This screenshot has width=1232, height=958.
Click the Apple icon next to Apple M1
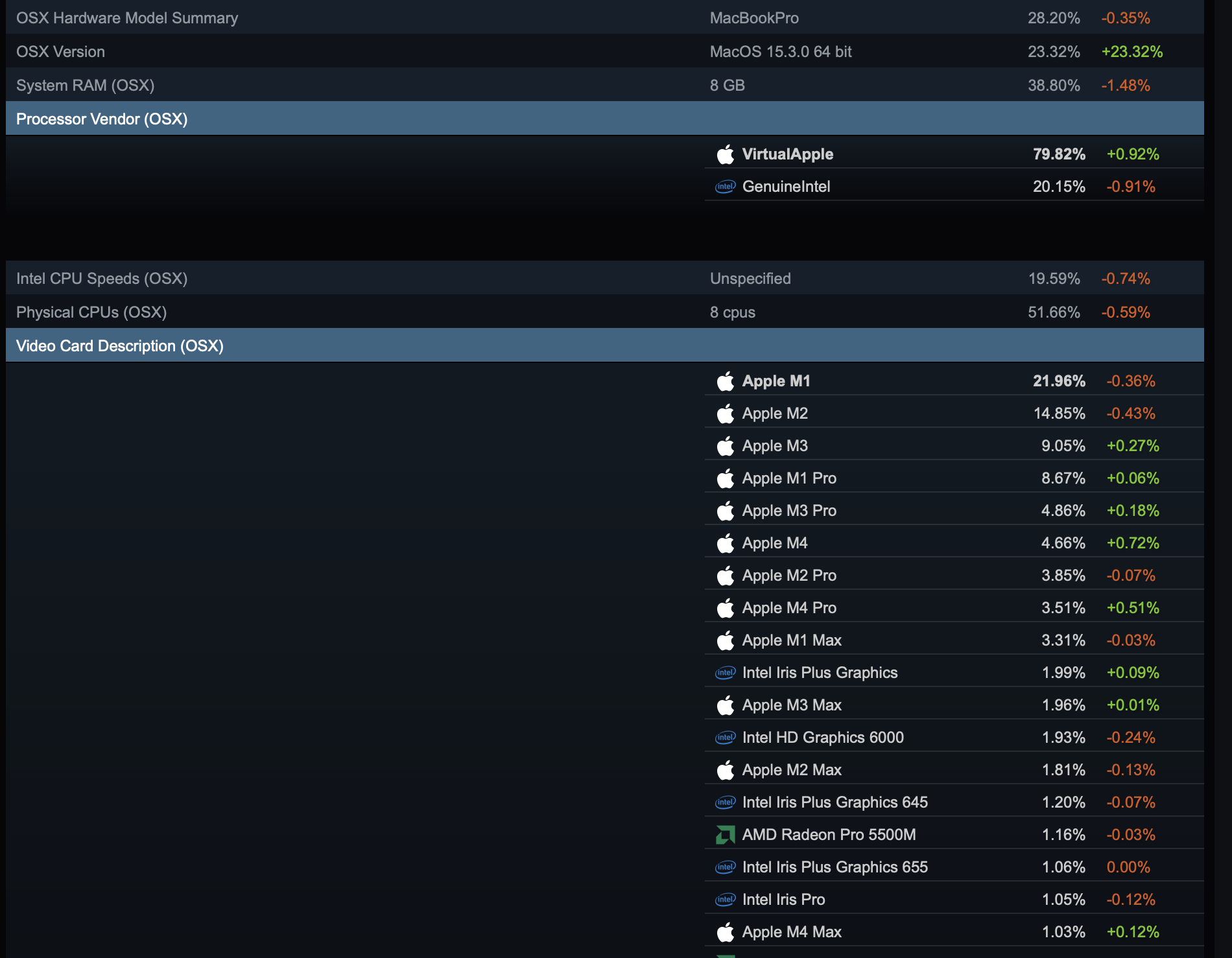726,381
